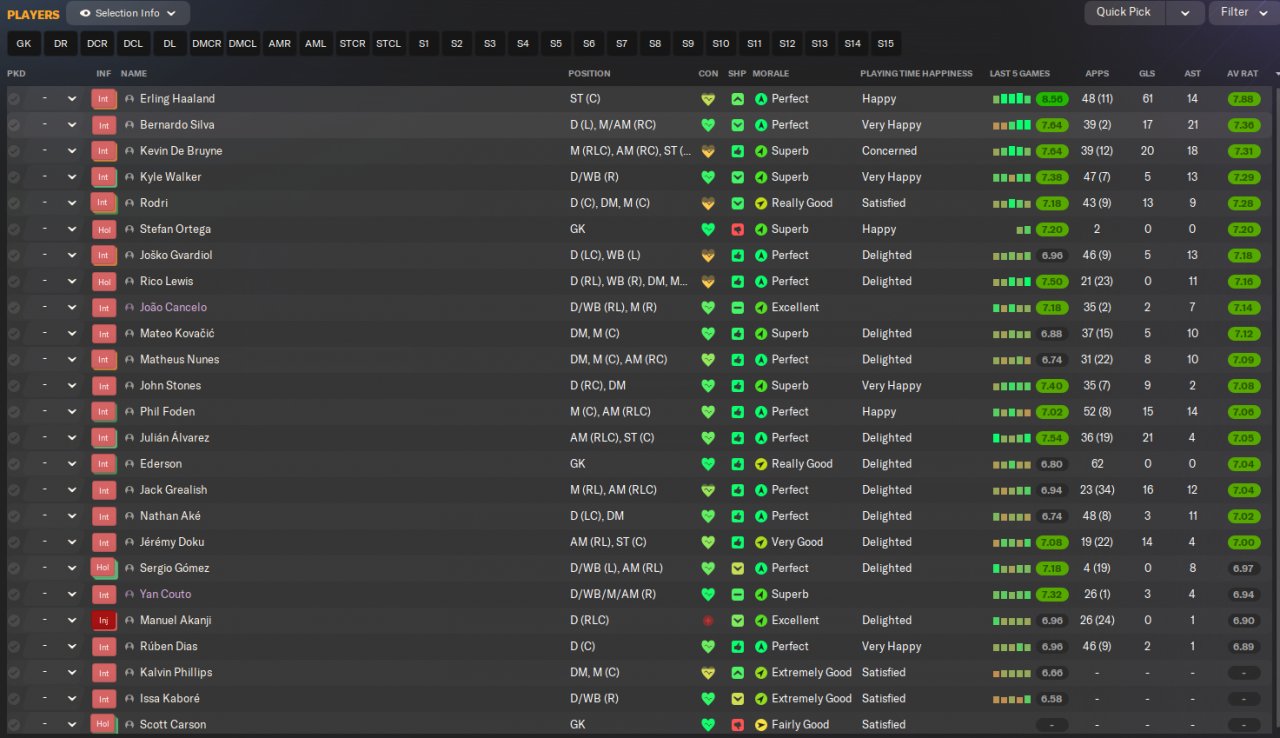Viewport: 1280px width, 738px height.
Task: Toggle the picked circle for Bernardo Silva
Action: pyautogui.click(x=14, y=125)
